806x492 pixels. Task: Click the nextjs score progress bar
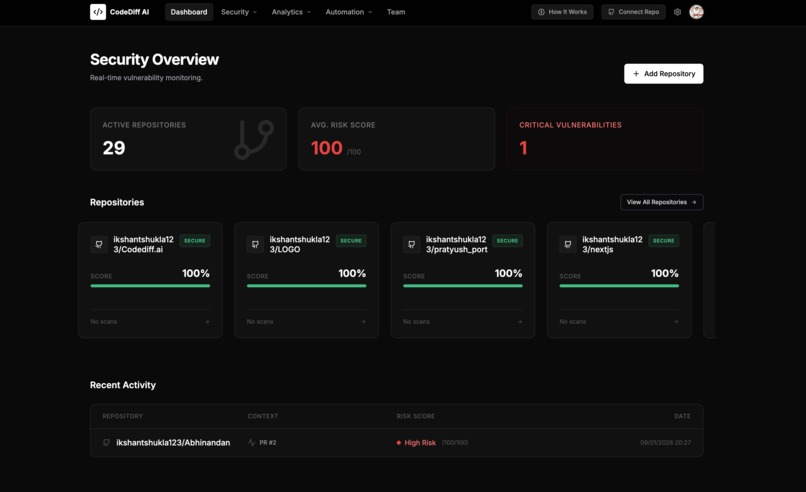coord(619,286)
